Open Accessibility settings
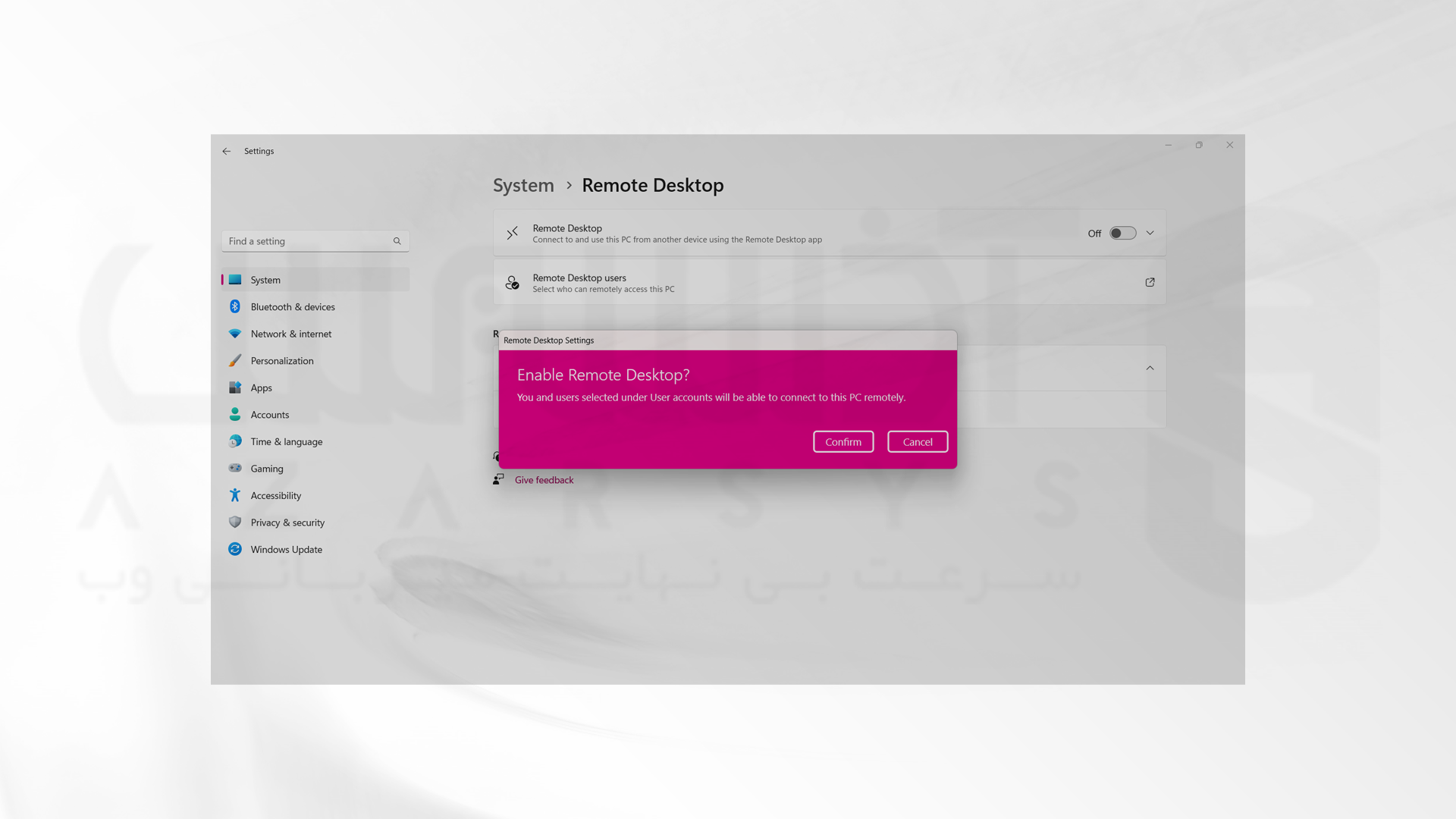 click(275, 494)
